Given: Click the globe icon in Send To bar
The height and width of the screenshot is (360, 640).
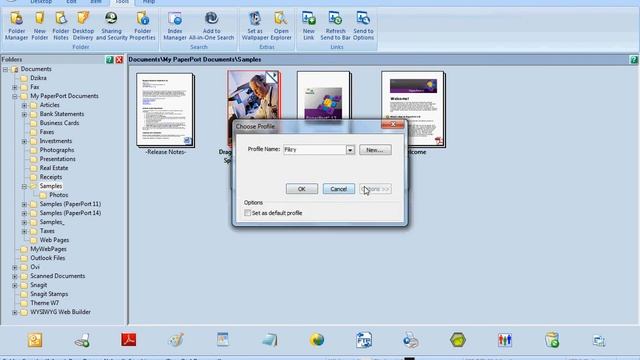Looking at the screenshot, I should coord(317,340).
